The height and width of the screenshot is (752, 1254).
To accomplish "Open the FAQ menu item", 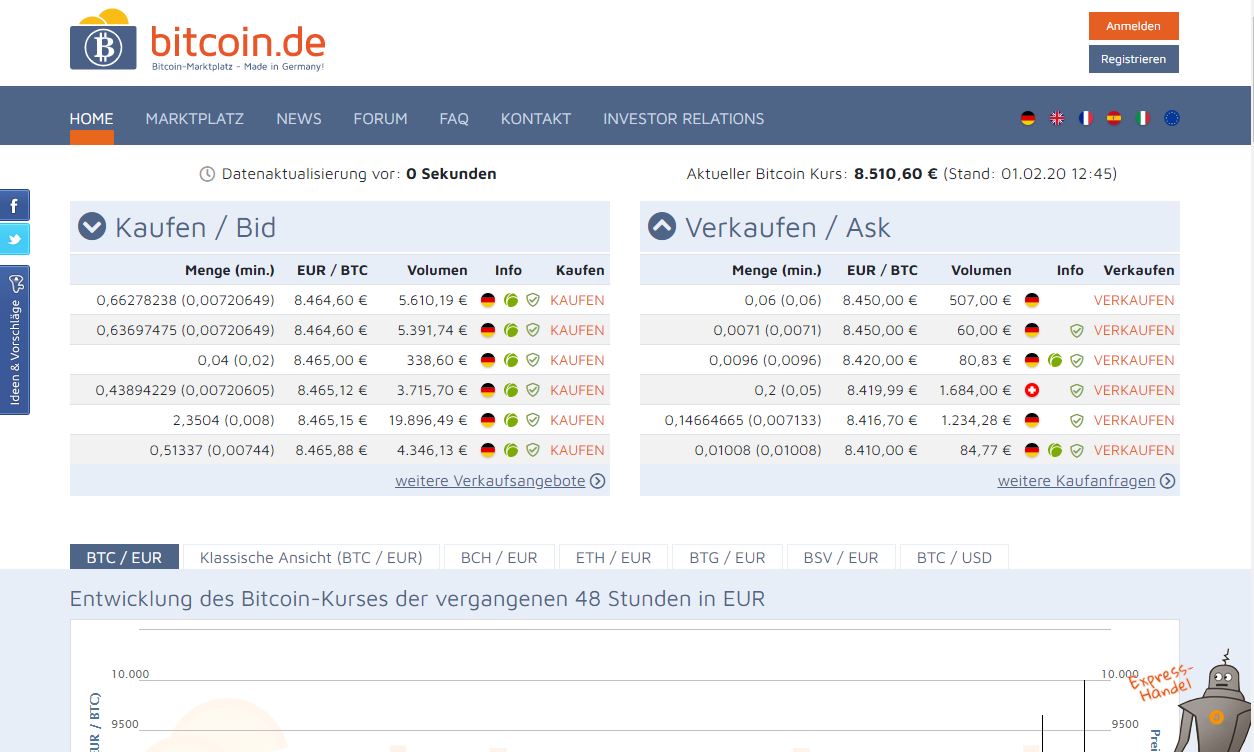I will [x=454, y=118].
